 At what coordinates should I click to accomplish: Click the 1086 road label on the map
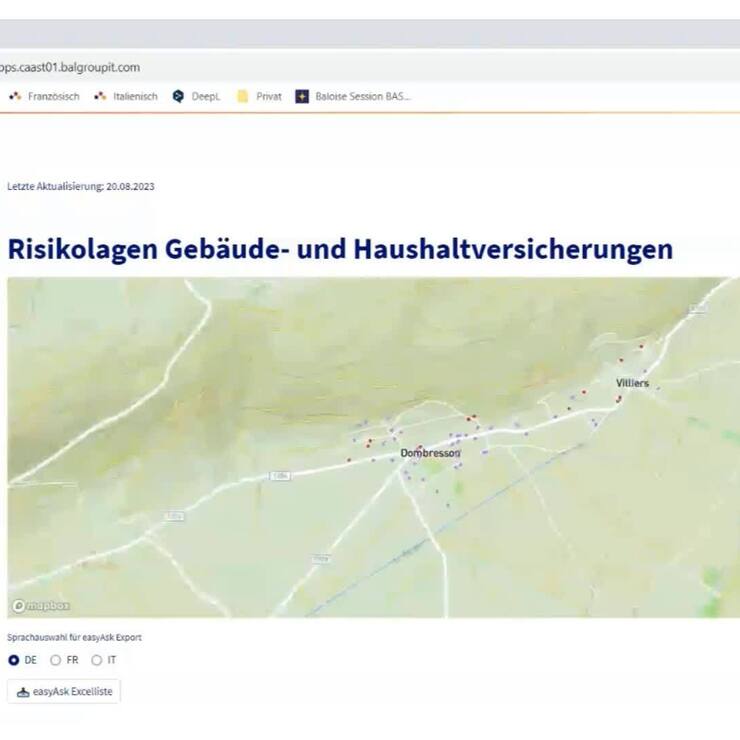coord(279,476)
